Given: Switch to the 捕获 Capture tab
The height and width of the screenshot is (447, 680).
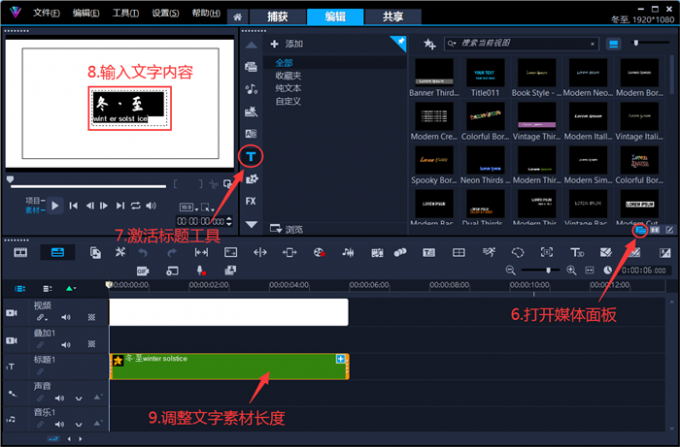Looking at the screenshot, I should 278,17.
